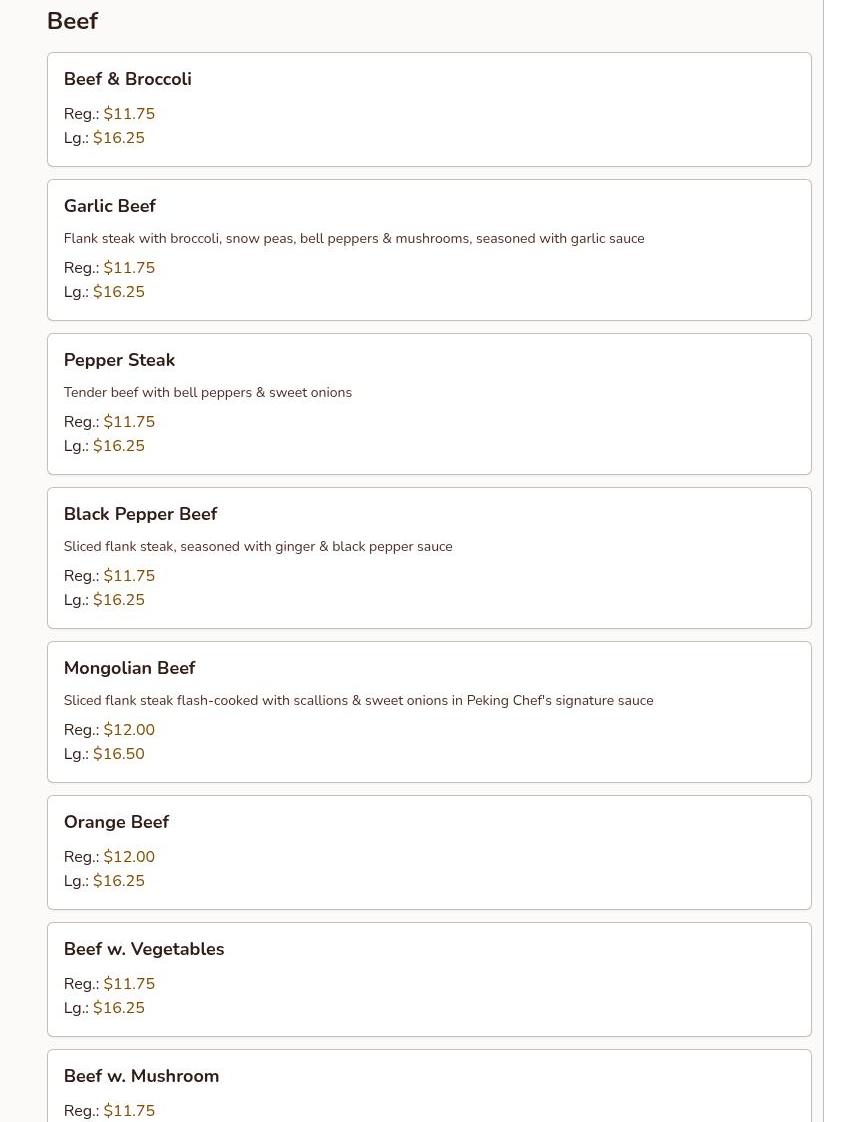Choose Pepper Steak's large price
The width and height of the screenshot is (844, 1122).
coord(118,446)
